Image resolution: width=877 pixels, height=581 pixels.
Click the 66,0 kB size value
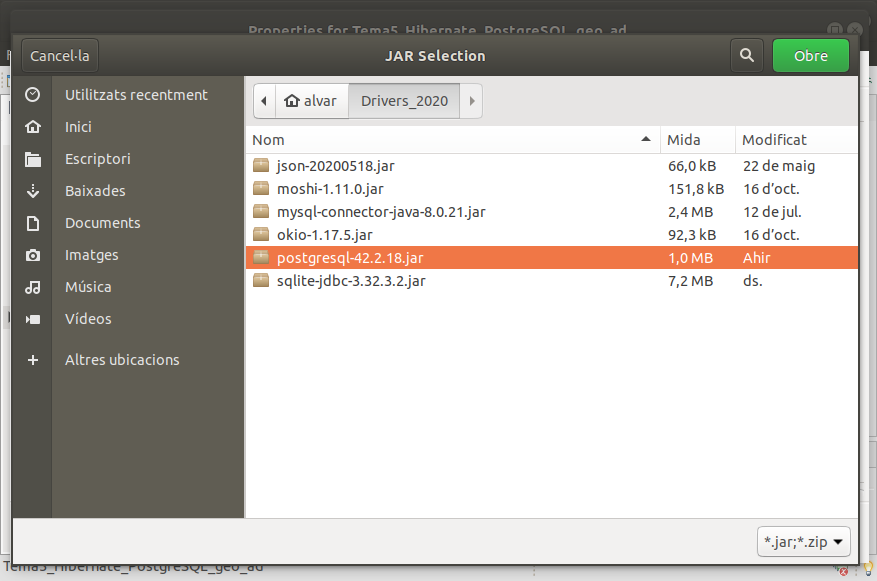692,166
